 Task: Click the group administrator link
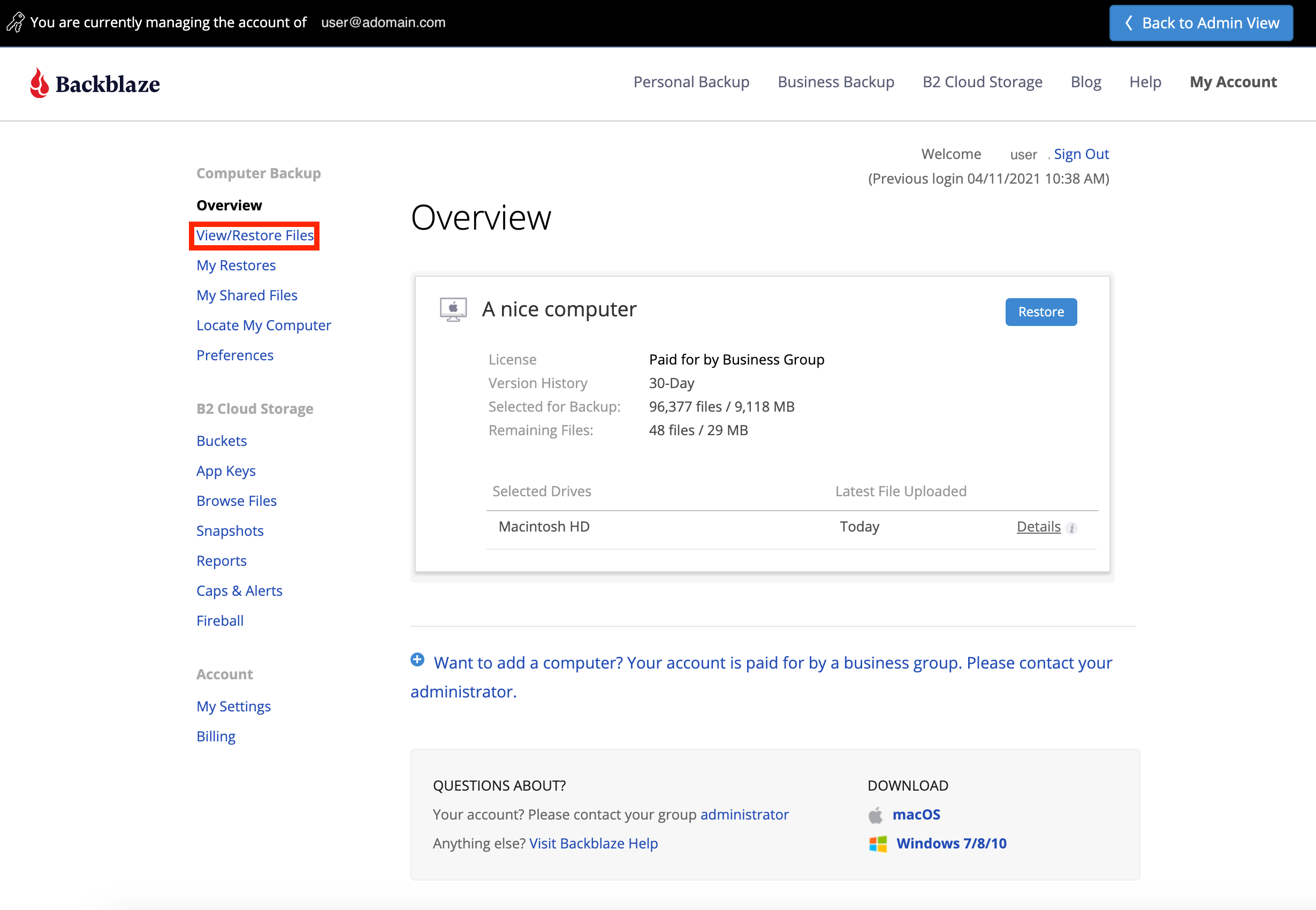744,815
